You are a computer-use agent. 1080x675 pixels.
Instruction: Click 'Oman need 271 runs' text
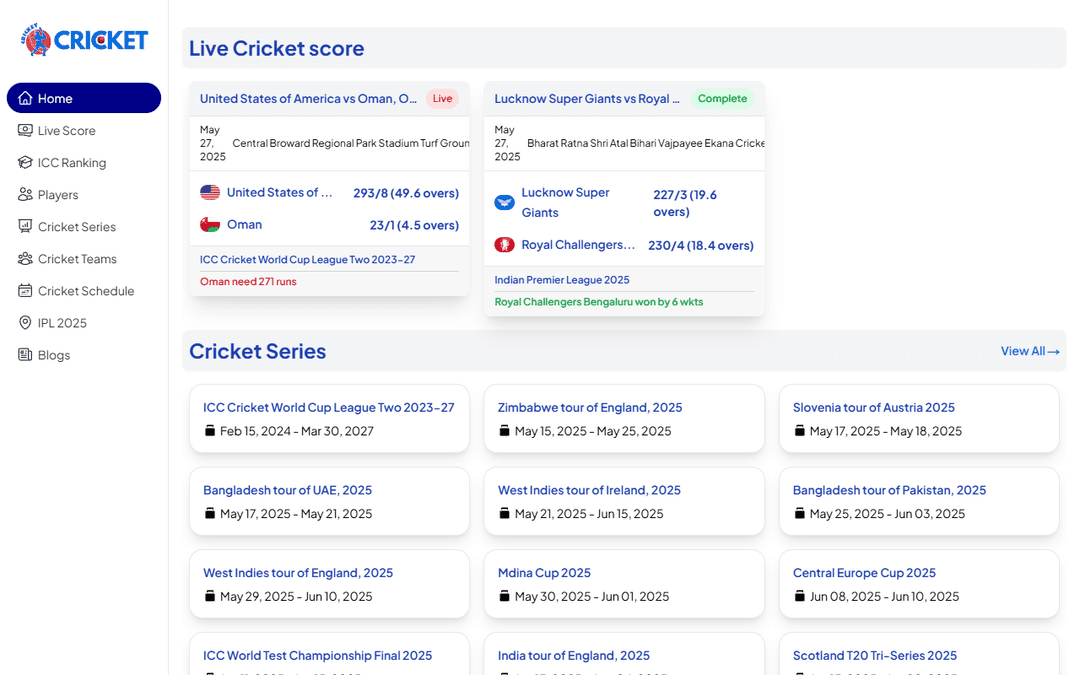point(248,281)
